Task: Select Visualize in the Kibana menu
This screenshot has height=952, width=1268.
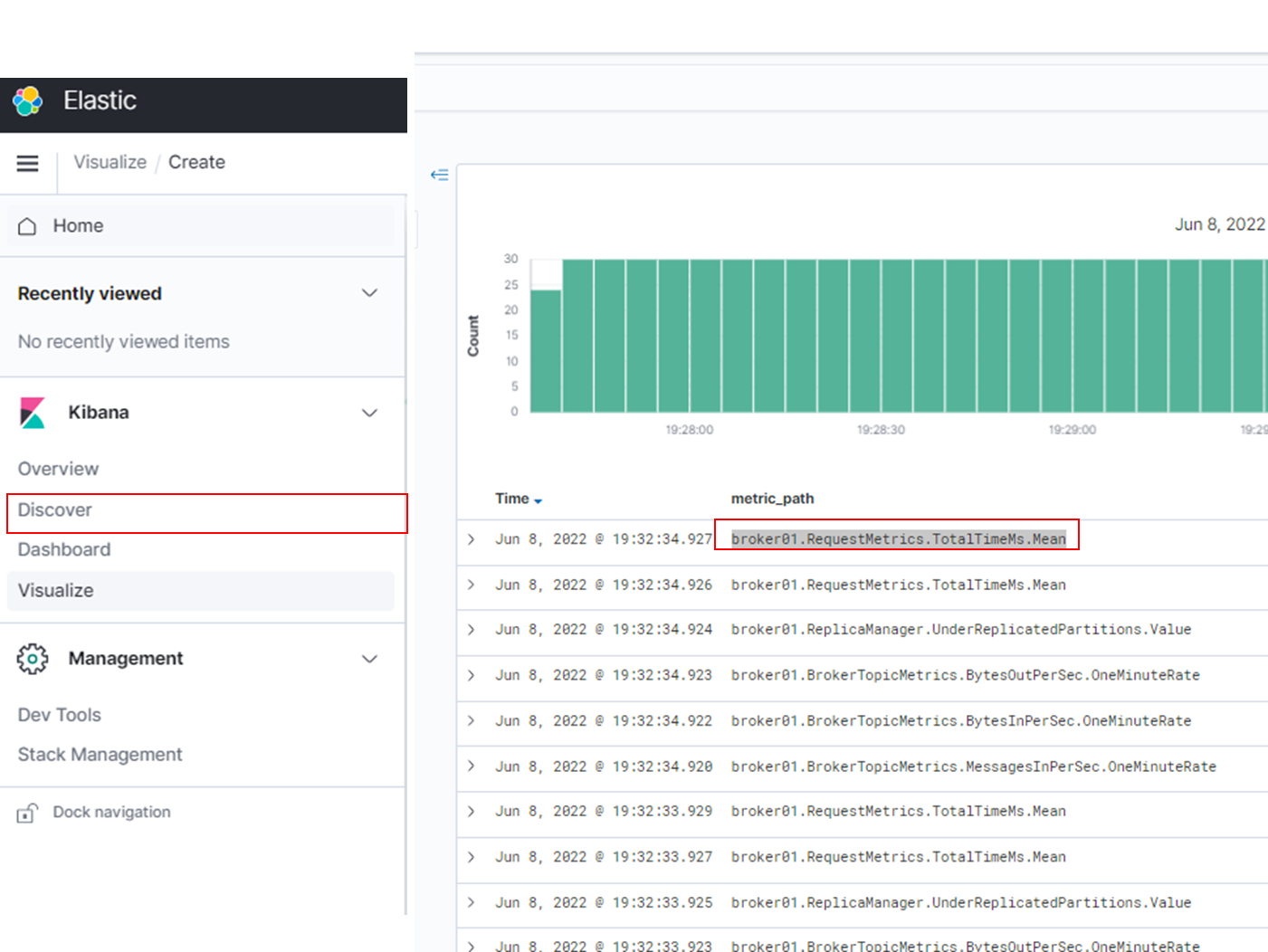Action: [201, 590]
